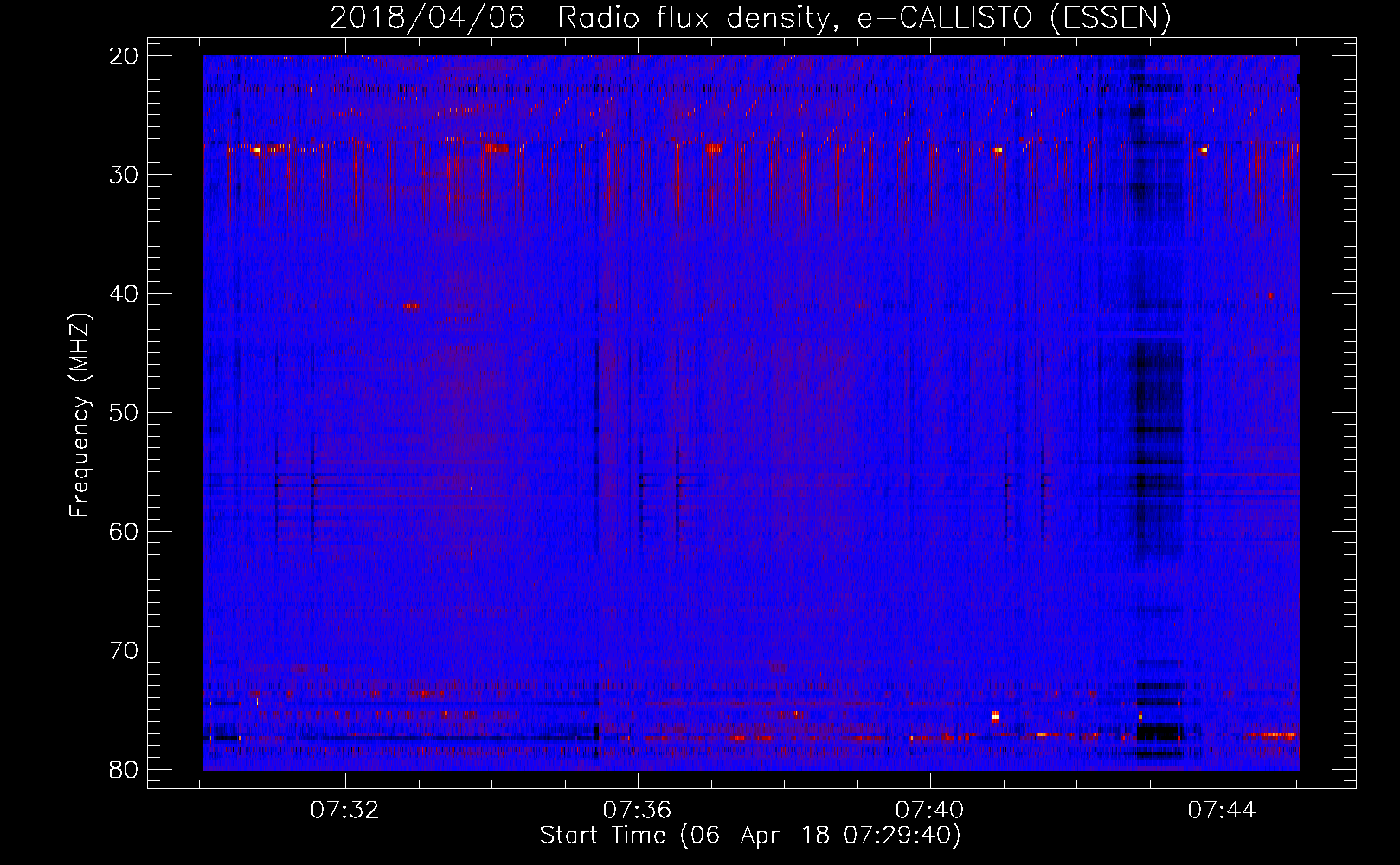
Task: Click the time tick label '07:36'
Action: (637, 811)
